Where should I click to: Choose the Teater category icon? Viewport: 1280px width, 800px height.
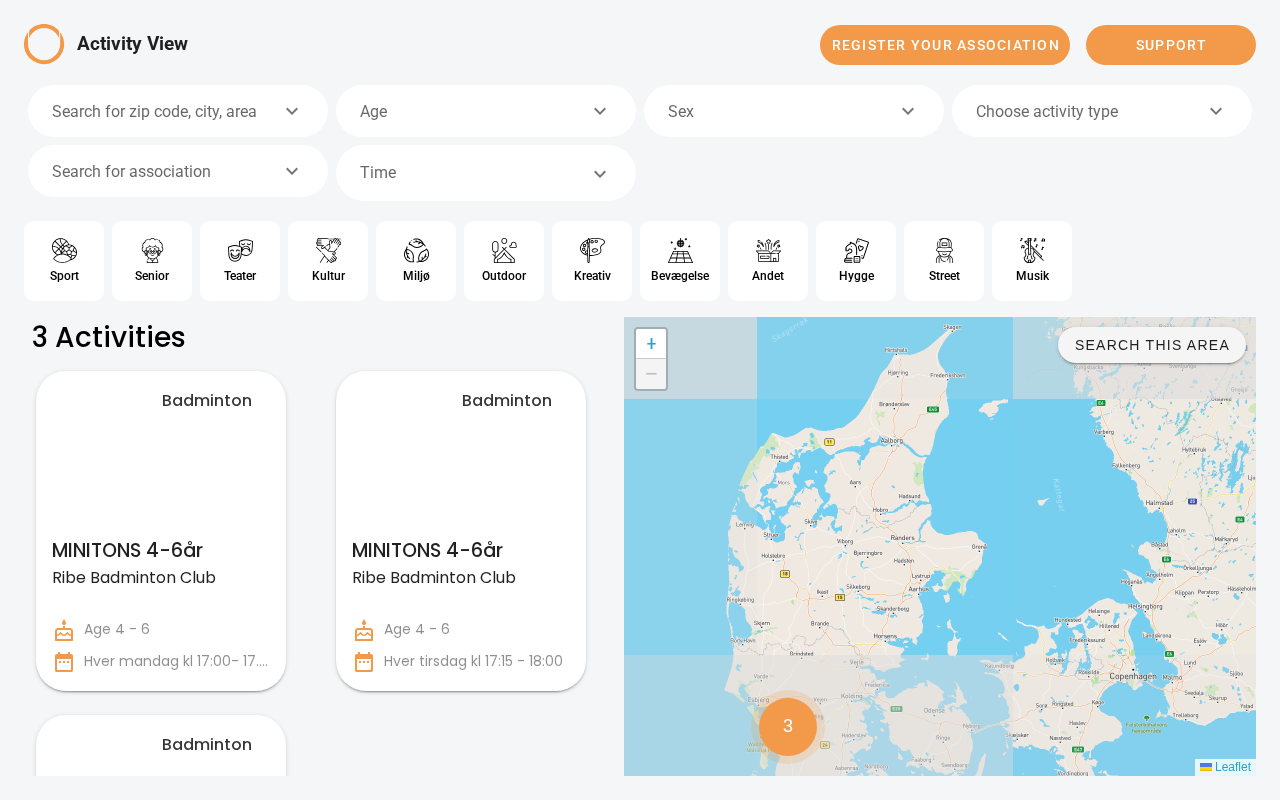pyautogui.click(x=240, y=251)
